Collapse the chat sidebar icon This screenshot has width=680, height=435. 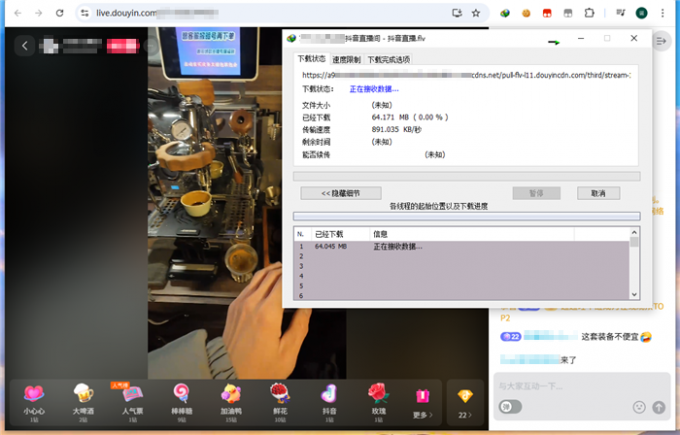(661, 41)
